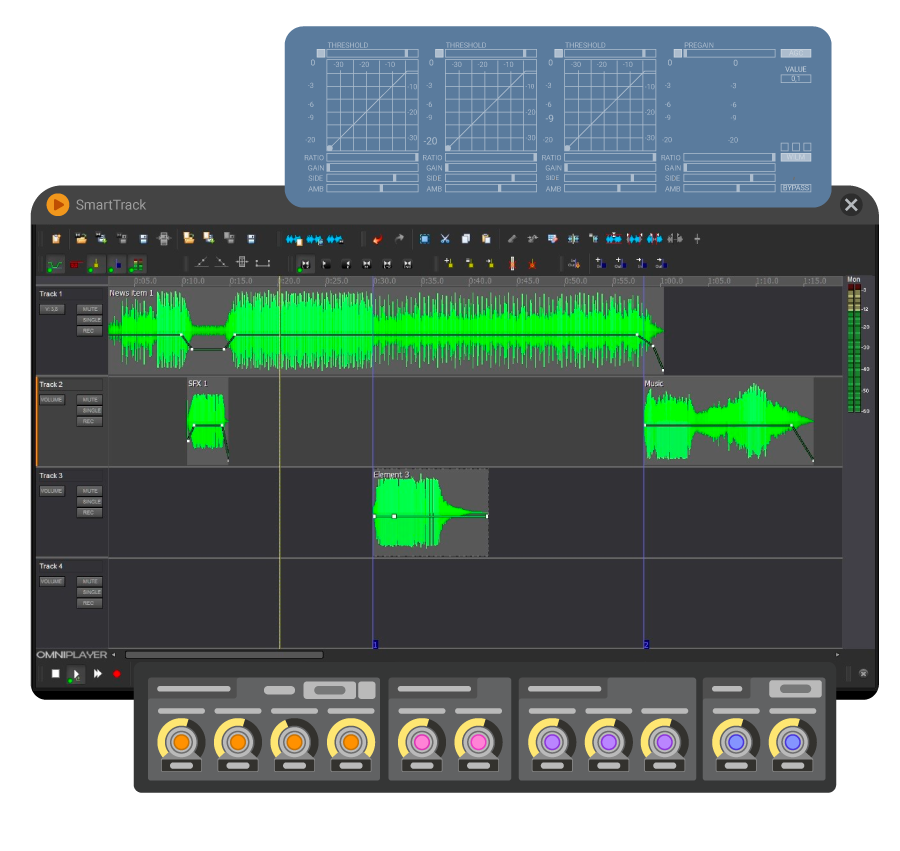Image resolution: width=900 pixels, height=851 pixels.
Task: Select the pencil draw tool icon
Action: [511, 239]
